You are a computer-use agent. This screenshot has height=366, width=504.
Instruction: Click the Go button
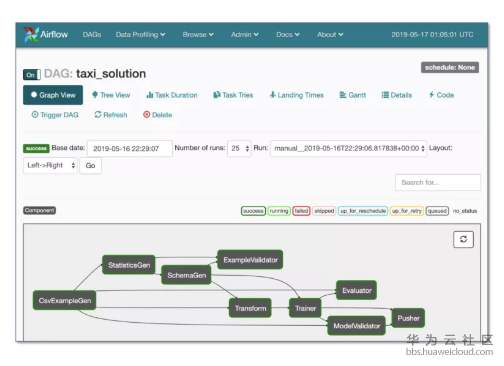[90, 165]
